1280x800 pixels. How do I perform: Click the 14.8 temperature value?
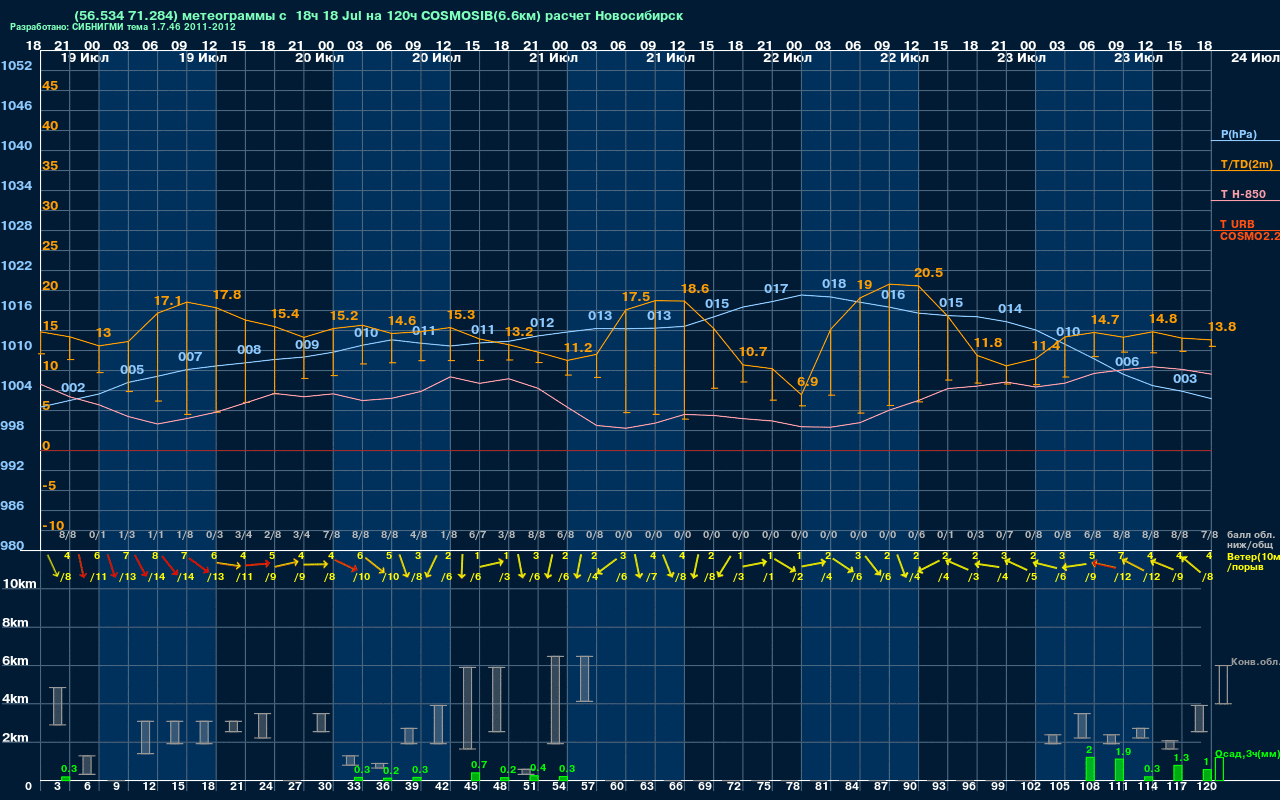pyautogui.click(x=1163, y=318)
